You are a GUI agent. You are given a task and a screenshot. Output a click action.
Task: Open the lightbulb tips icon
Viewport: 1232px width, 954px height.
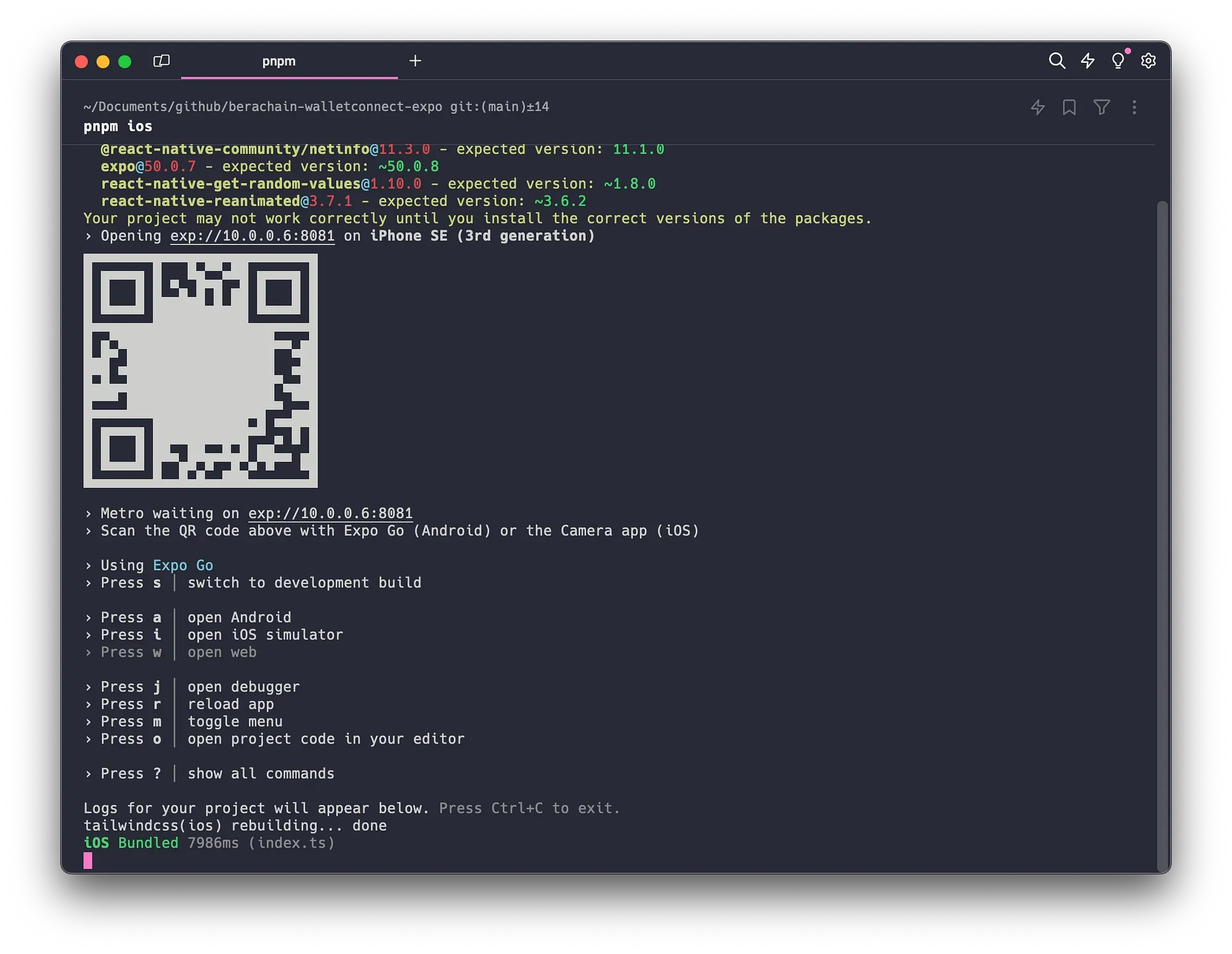pyautogui.click(x=1118, y=60)
